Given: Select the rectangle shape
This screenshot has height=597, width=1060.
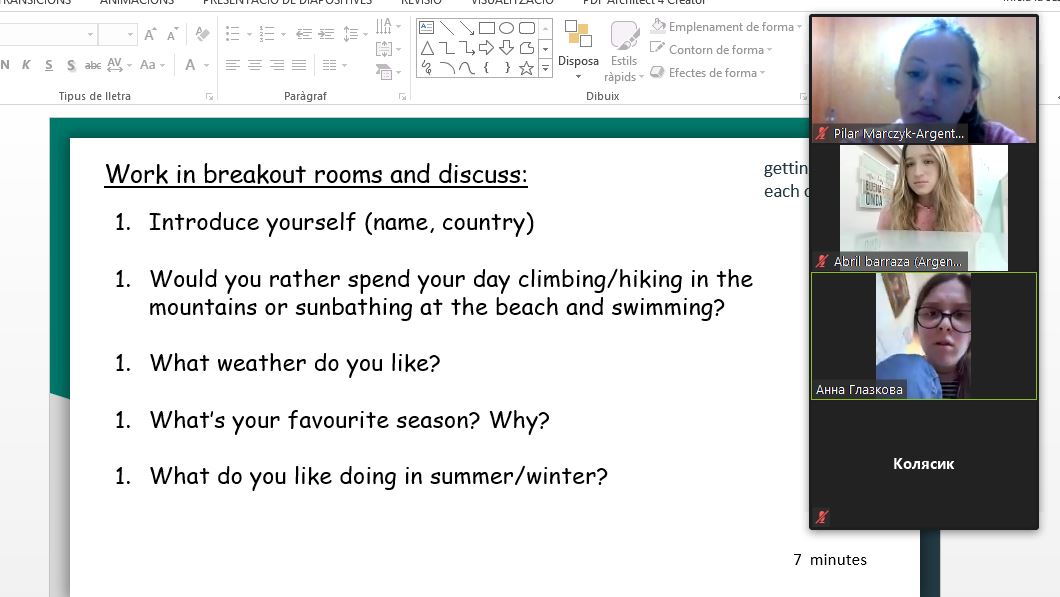Looking at the screenshot, I should [x=487, y=28].
